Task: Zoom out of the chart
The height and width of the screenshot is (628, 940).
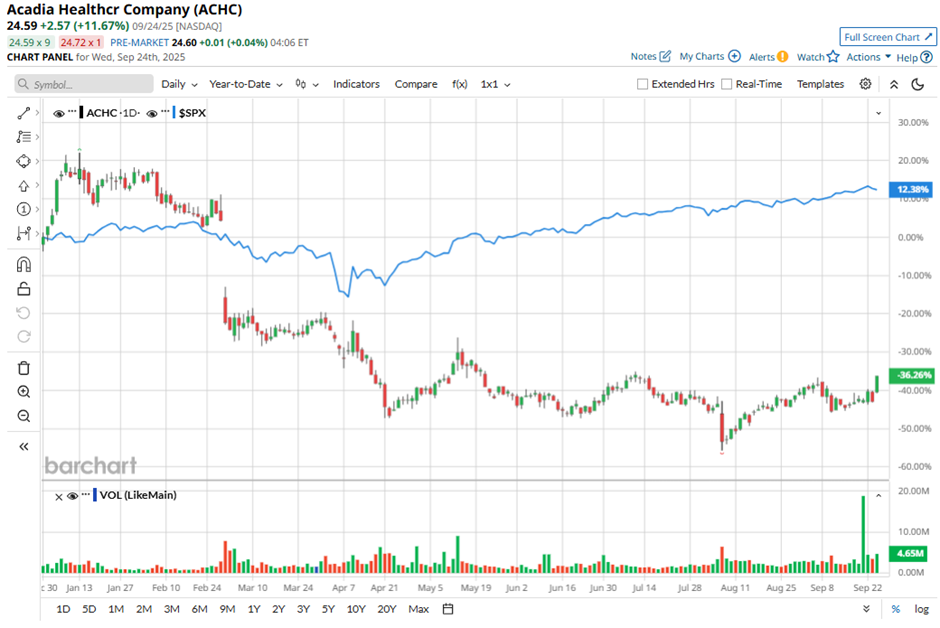Action: (x=23, y=416)
